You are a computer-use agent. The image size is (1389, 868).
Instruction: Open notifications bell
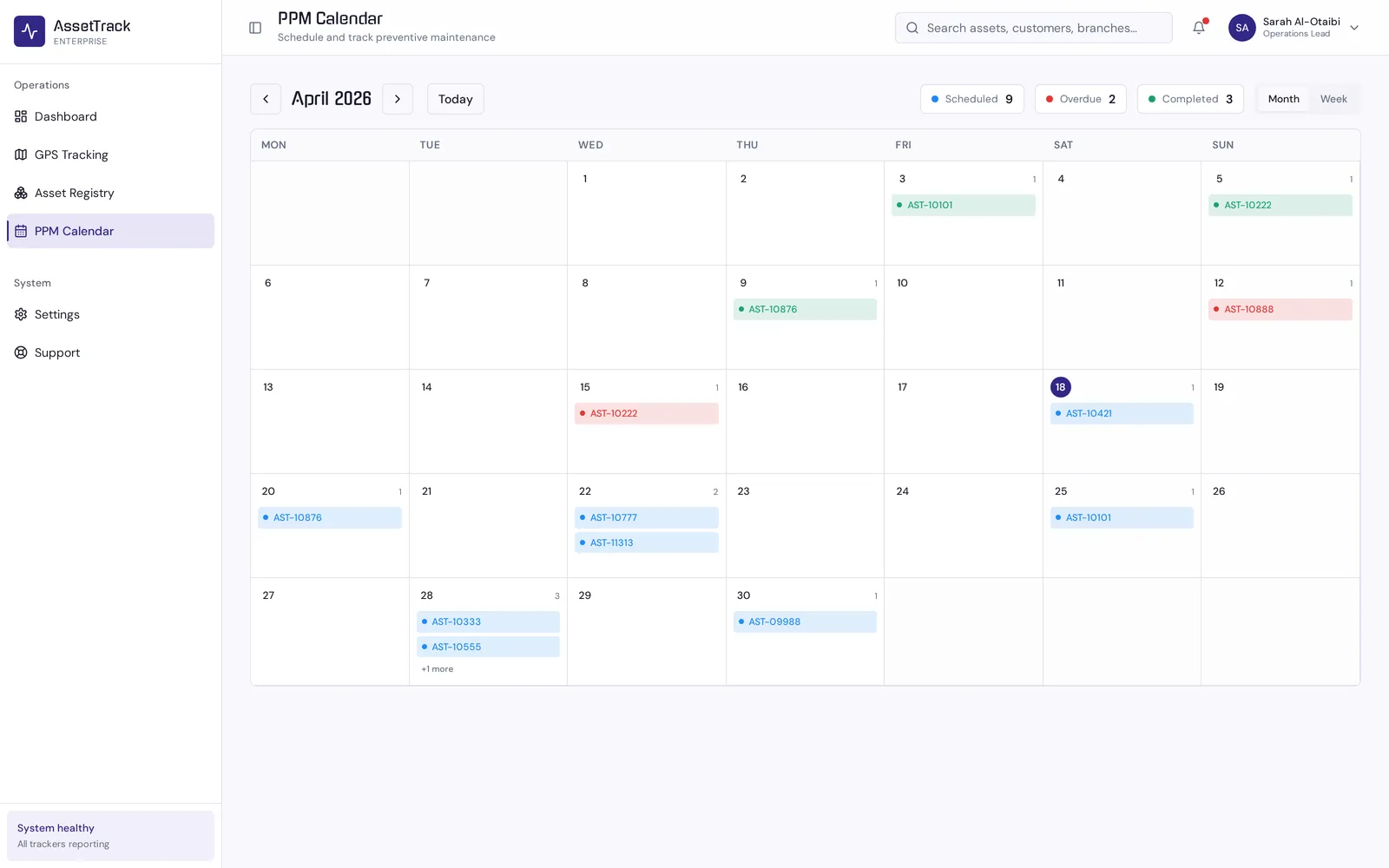pos(1199,28)
